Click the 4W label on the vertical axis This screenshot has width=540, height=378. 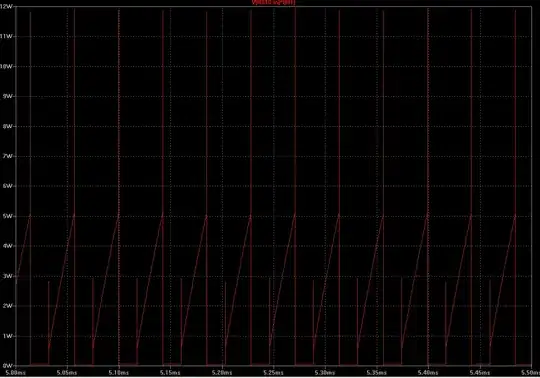pos(8,246)
